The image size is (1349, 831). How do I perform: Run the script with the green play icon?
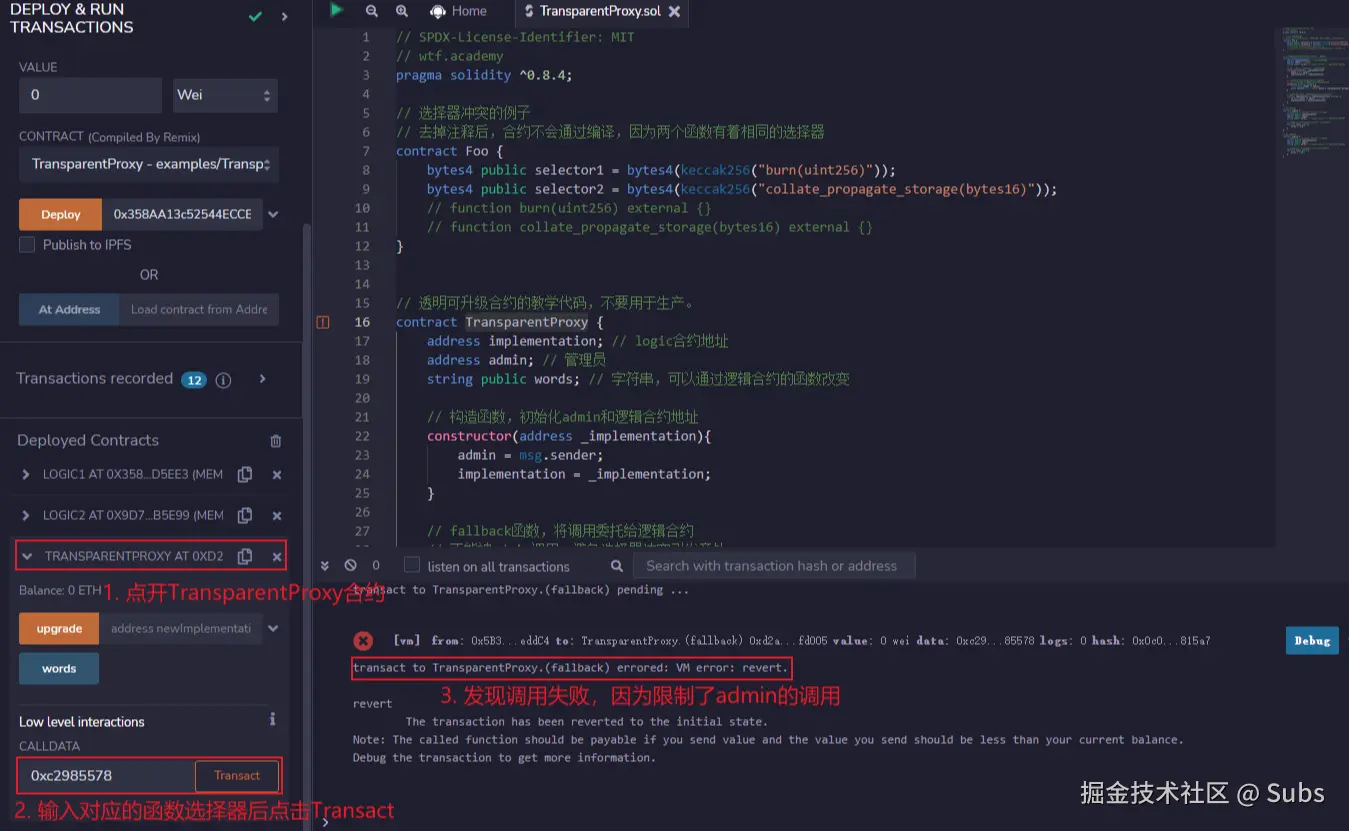coord(337,10)
